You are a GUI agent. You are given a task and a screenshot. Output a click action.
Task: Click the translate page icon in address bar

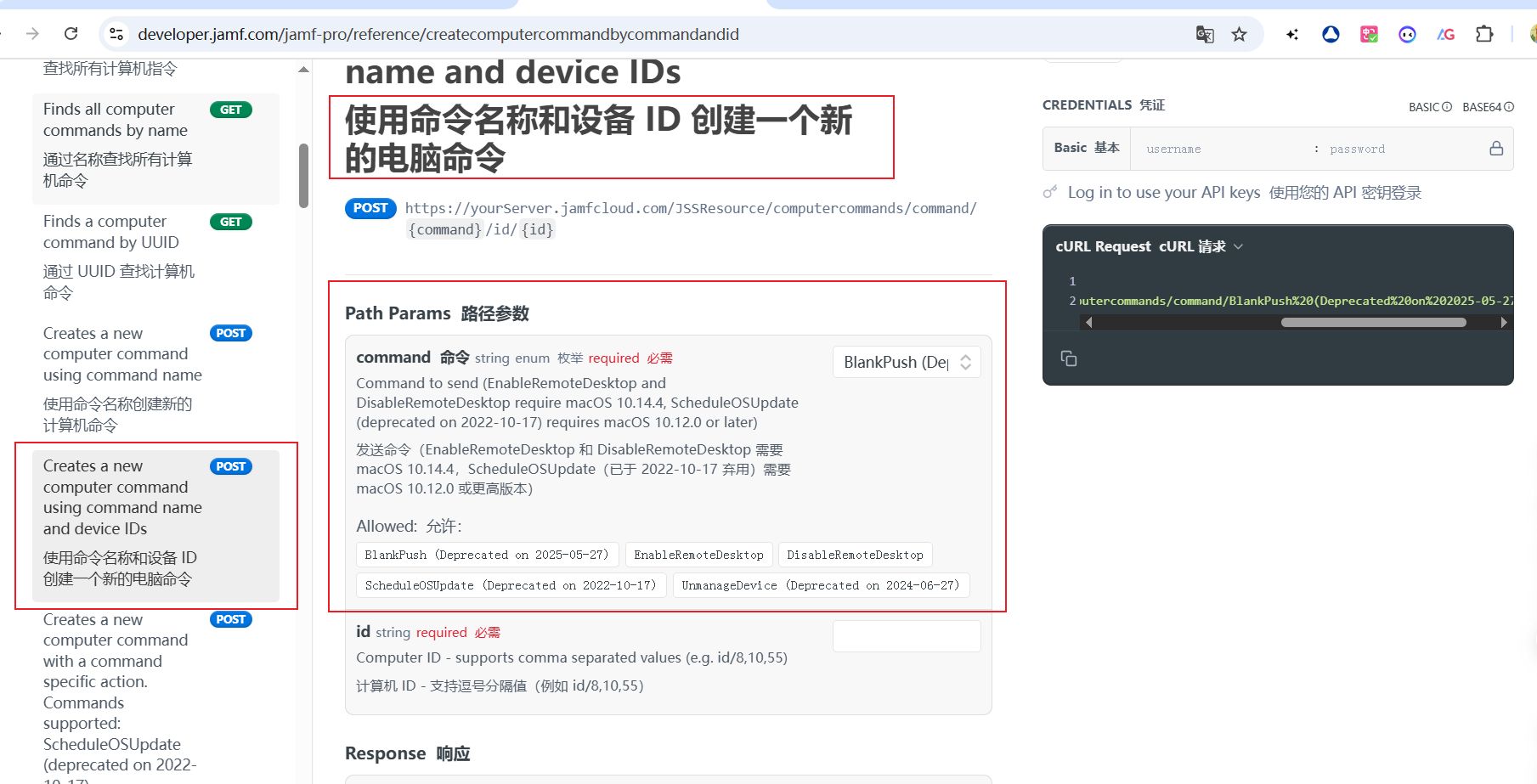1204,34
